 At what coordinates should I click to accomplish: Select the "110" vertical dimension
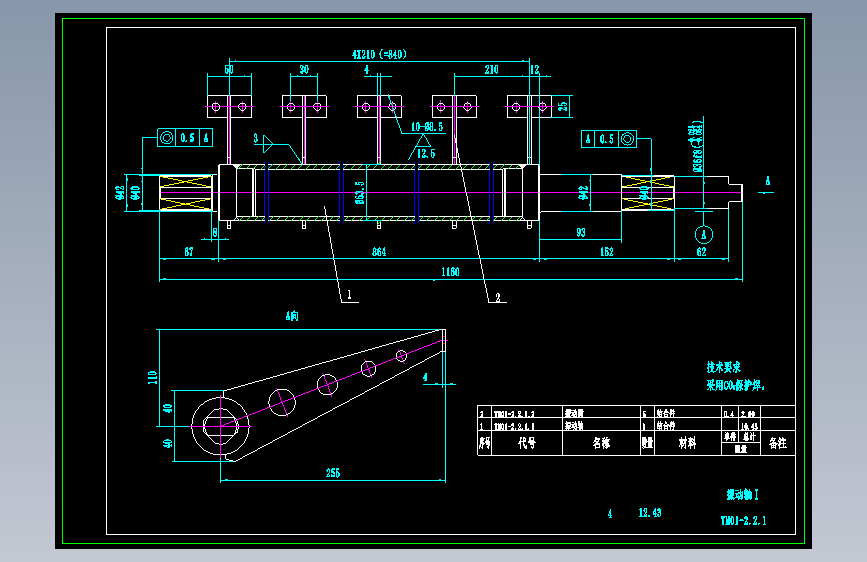click(152, 377)
